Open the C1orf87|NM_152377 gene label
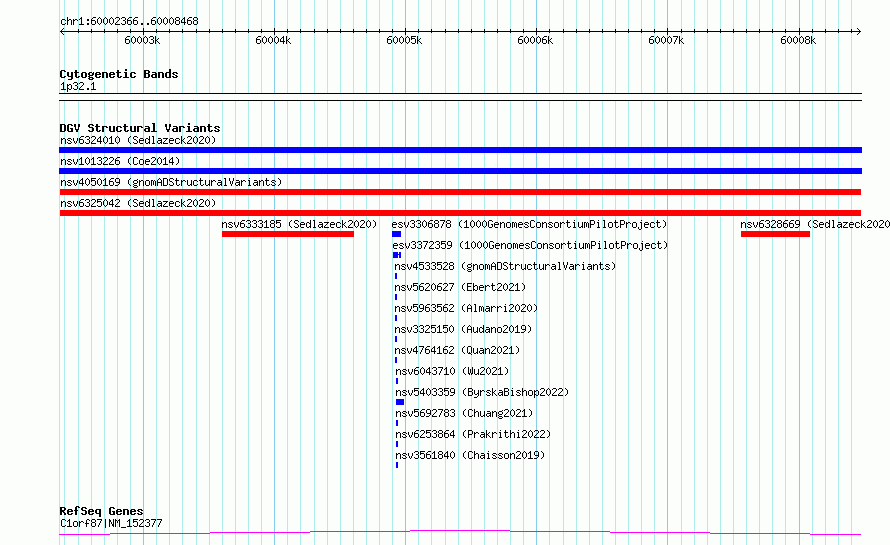The image size is (890, 545). tap(111, 523)
